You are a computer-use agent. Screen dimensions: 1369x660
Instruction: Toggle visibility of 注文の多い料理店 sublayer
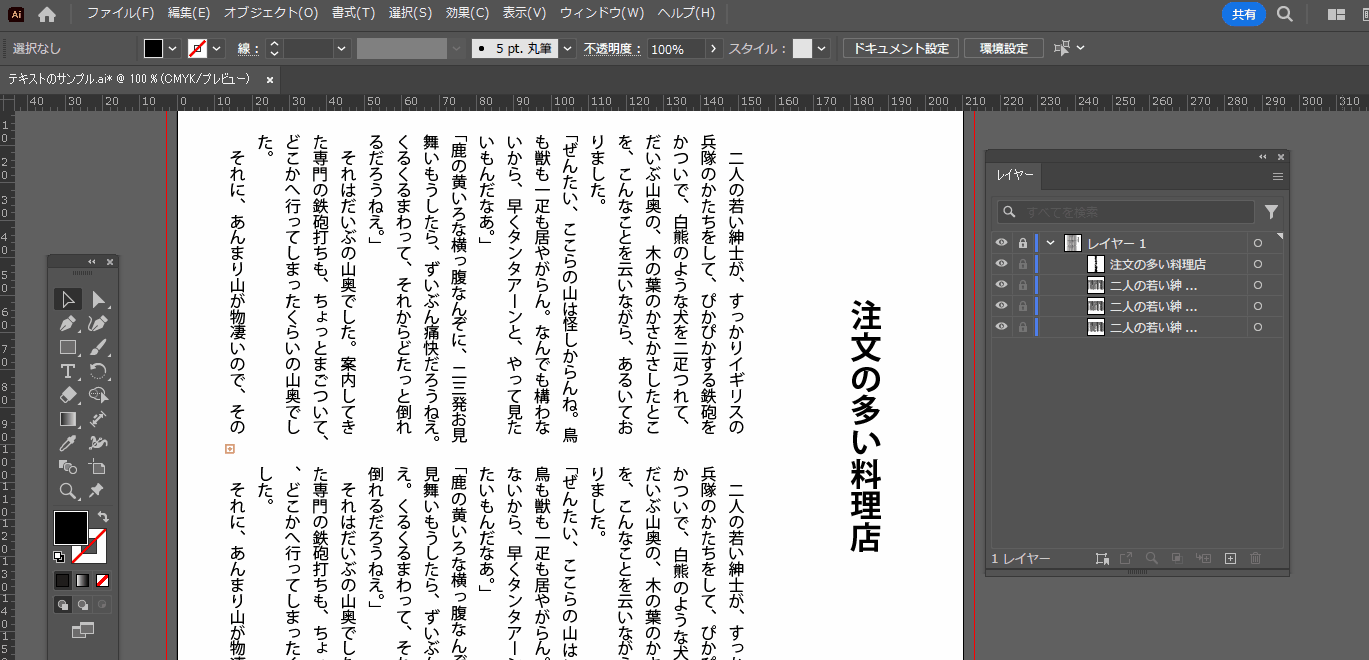pos(1001,264)
